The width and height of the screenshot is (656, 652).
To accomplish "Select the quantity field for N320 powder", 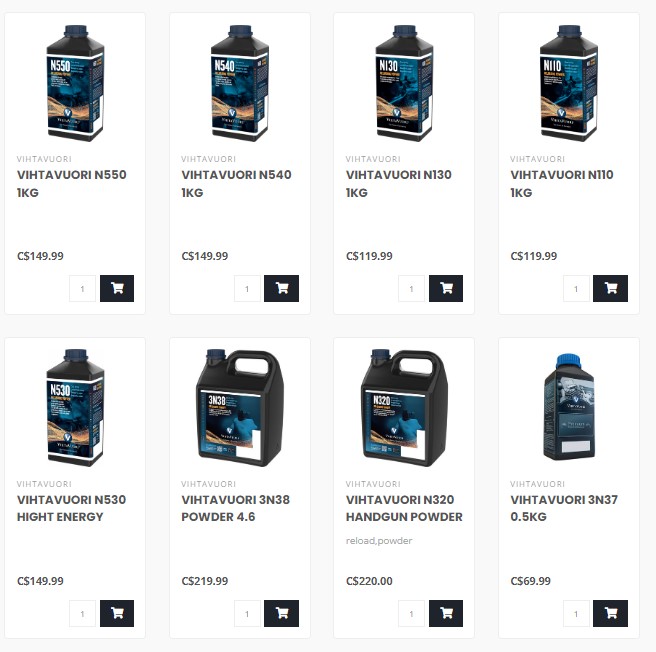I will coord(411,613).
